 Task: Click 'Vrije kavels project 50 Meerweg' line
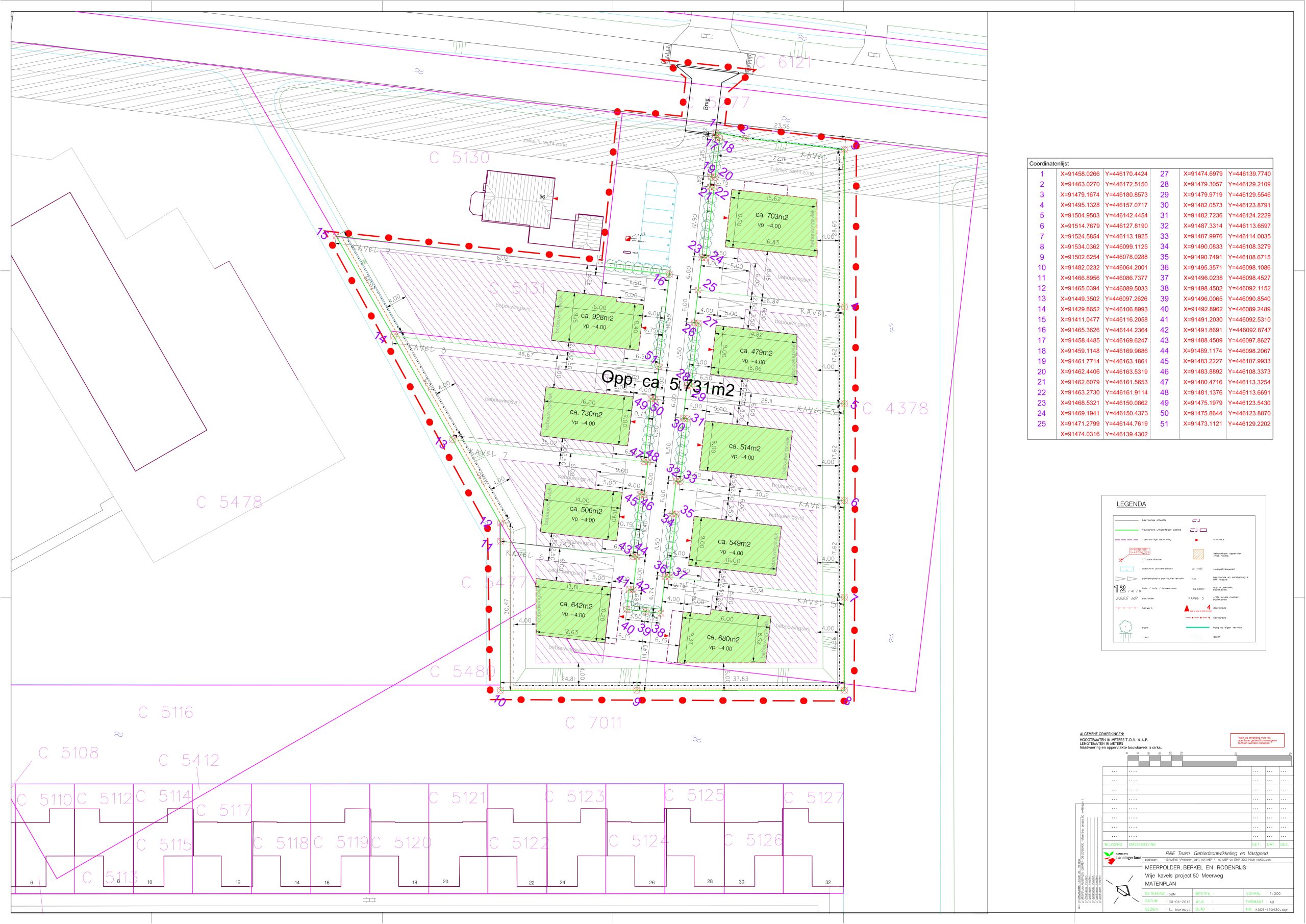click(x=1184, y=876)
